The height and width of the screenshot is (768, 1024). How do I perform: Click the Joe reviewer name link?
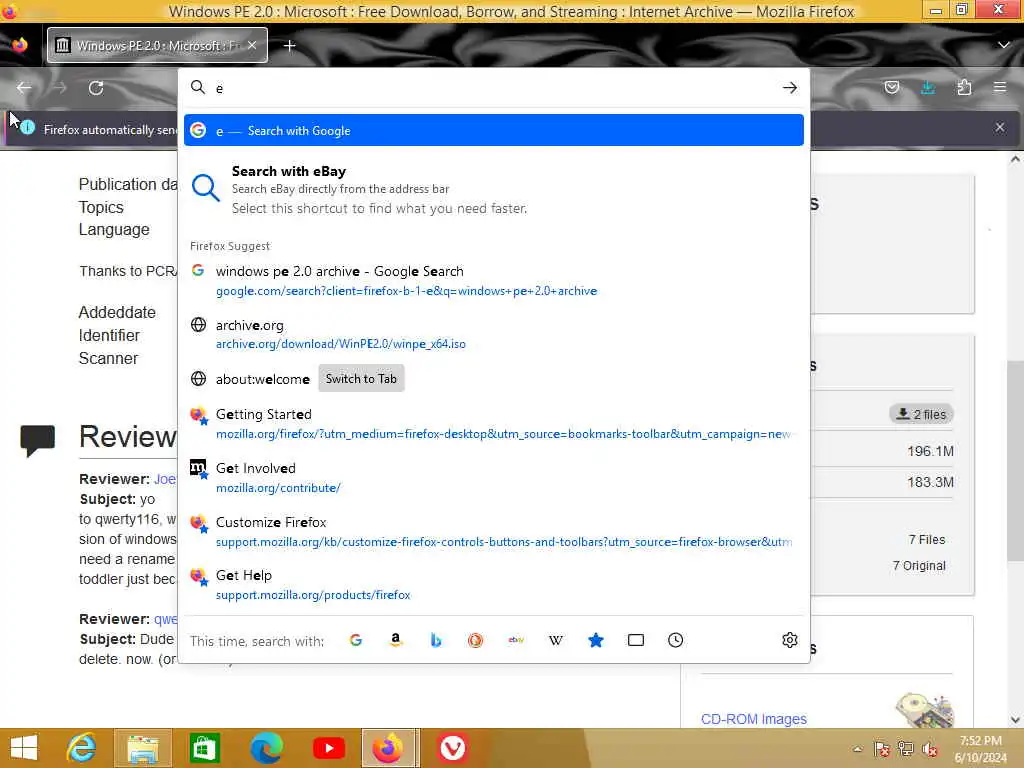(x=165, y=479)
